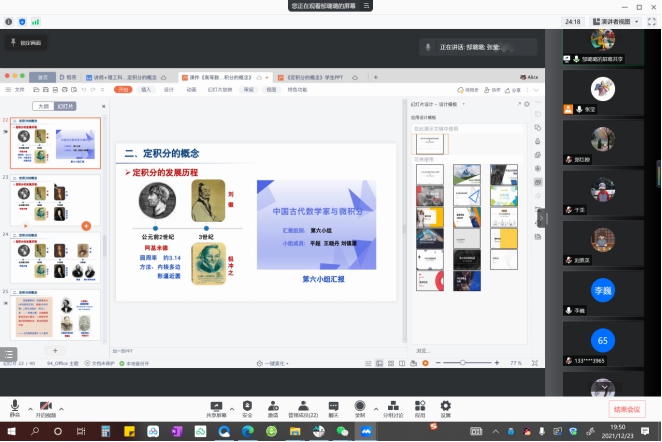The width and height of the screenshot is (662, 442).
Task: Open the Manage Members panel
Action: click(302, 405)
